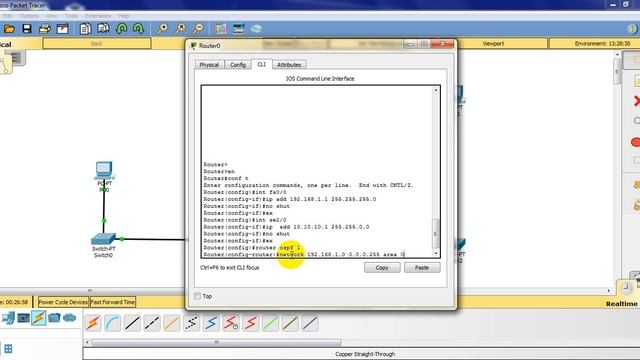The width and height of the screenshot is (640, 360).
Task: Select the Copper Cross-Over cable (dashed black)
Action: coord(152,323)
